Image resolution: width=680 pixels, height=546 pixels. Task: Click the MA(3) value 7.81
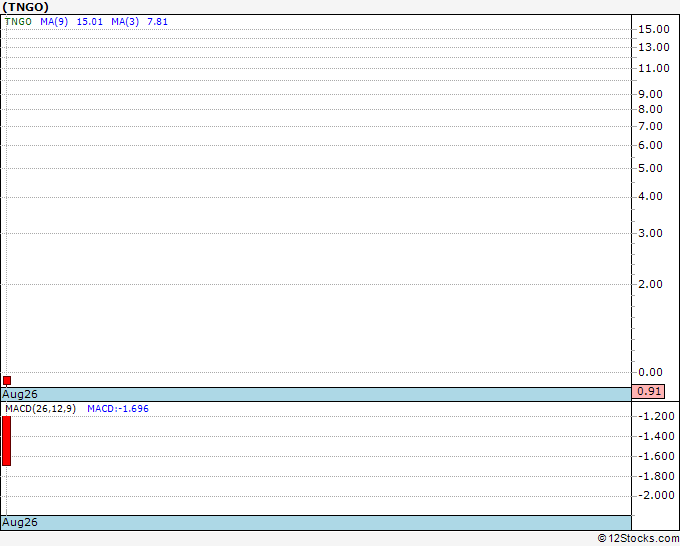pos(157,22)
